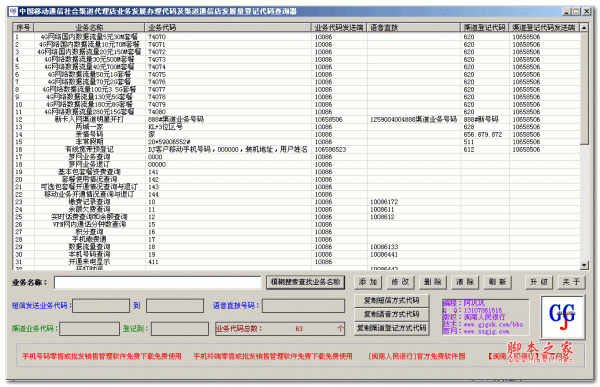Click the 添加 (add) button
Image resolution: width=600 pixels, height=387 pixels.
point(368,282)
